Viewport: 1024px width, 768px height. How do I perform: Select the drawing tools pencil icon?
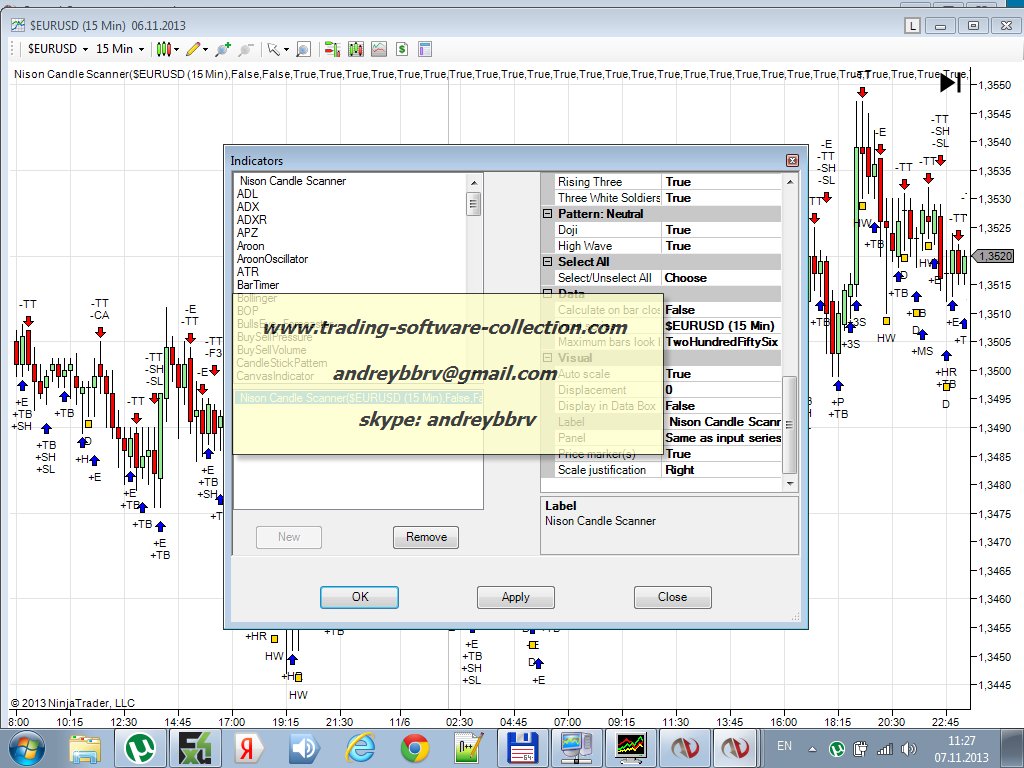(x=194, y=48)
